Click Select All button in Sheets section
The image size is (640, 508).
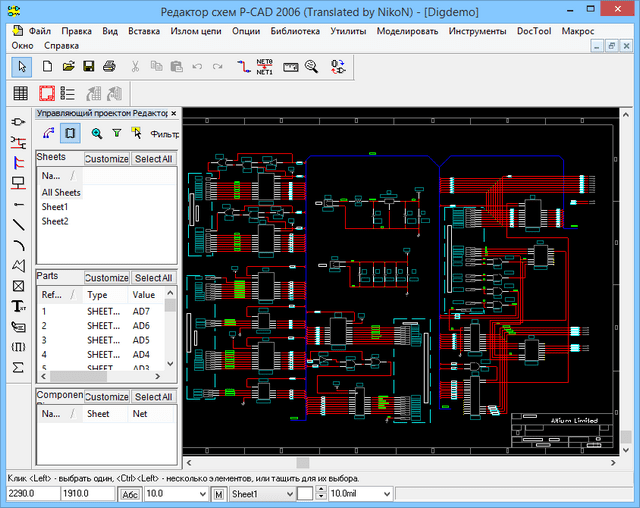tap(154, 158)
